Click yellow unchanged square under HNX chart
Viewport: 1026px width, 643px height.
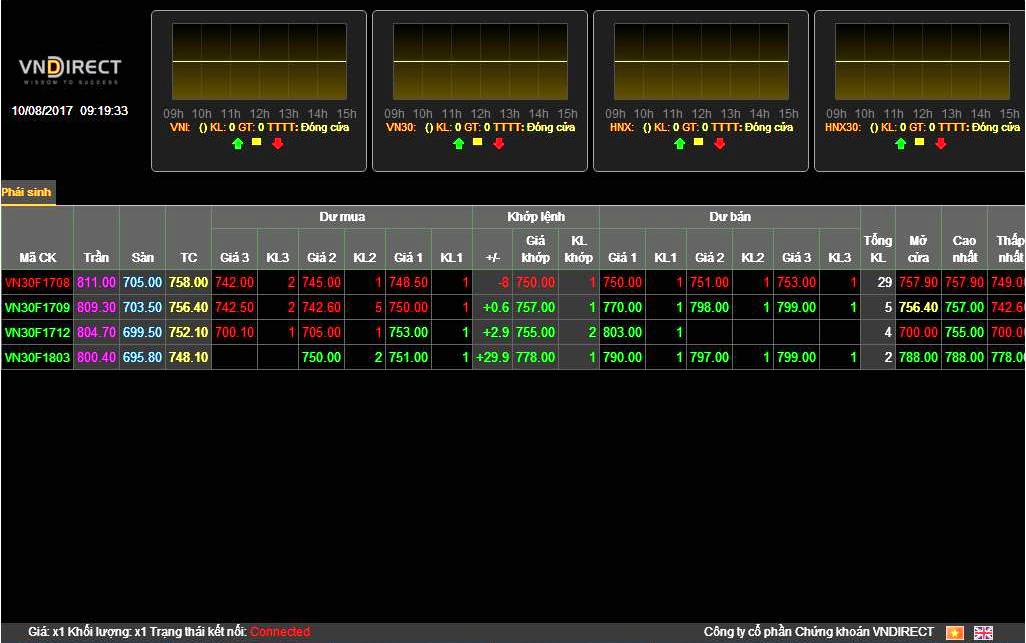click(698, 142)
